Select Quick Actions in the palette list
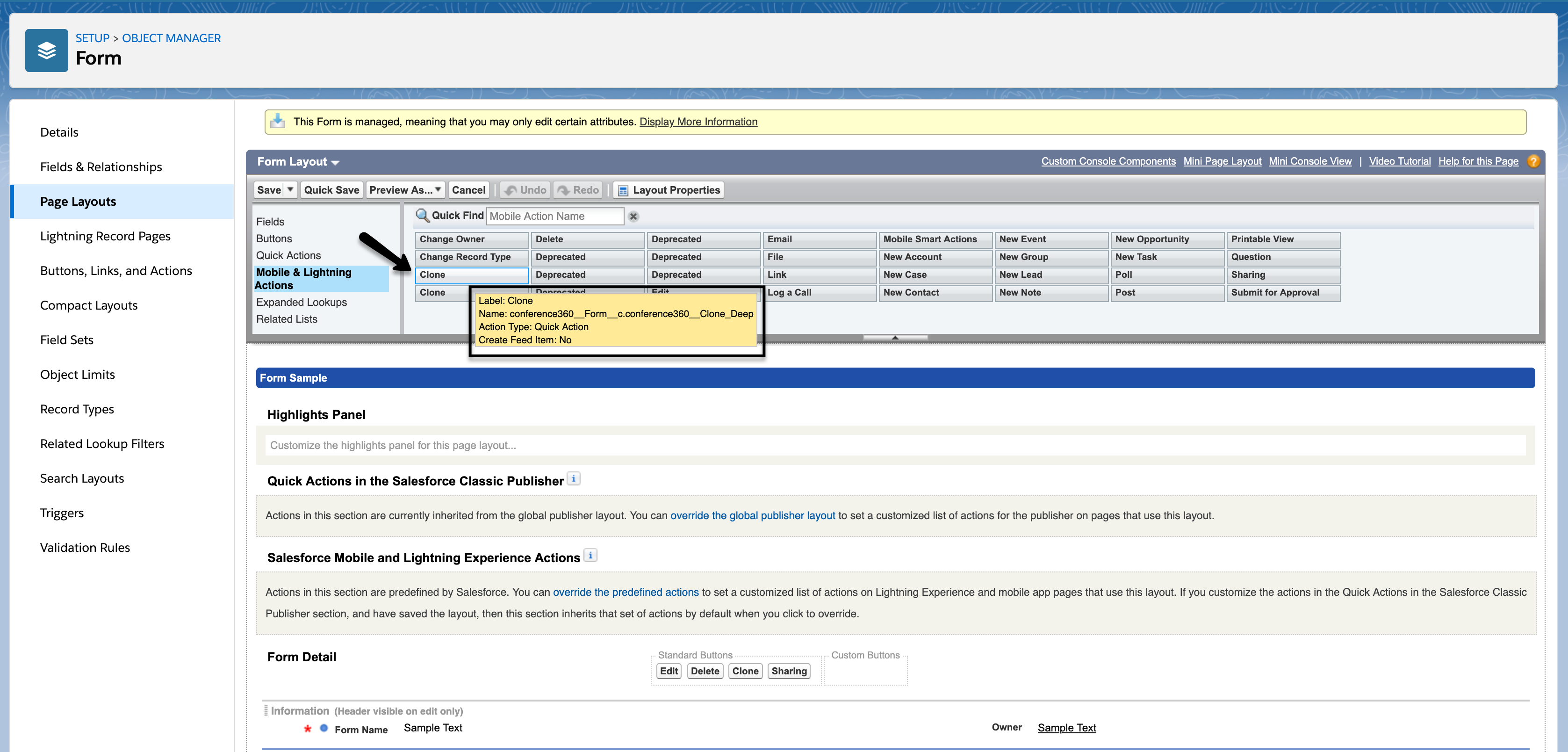 pos(288,255)
